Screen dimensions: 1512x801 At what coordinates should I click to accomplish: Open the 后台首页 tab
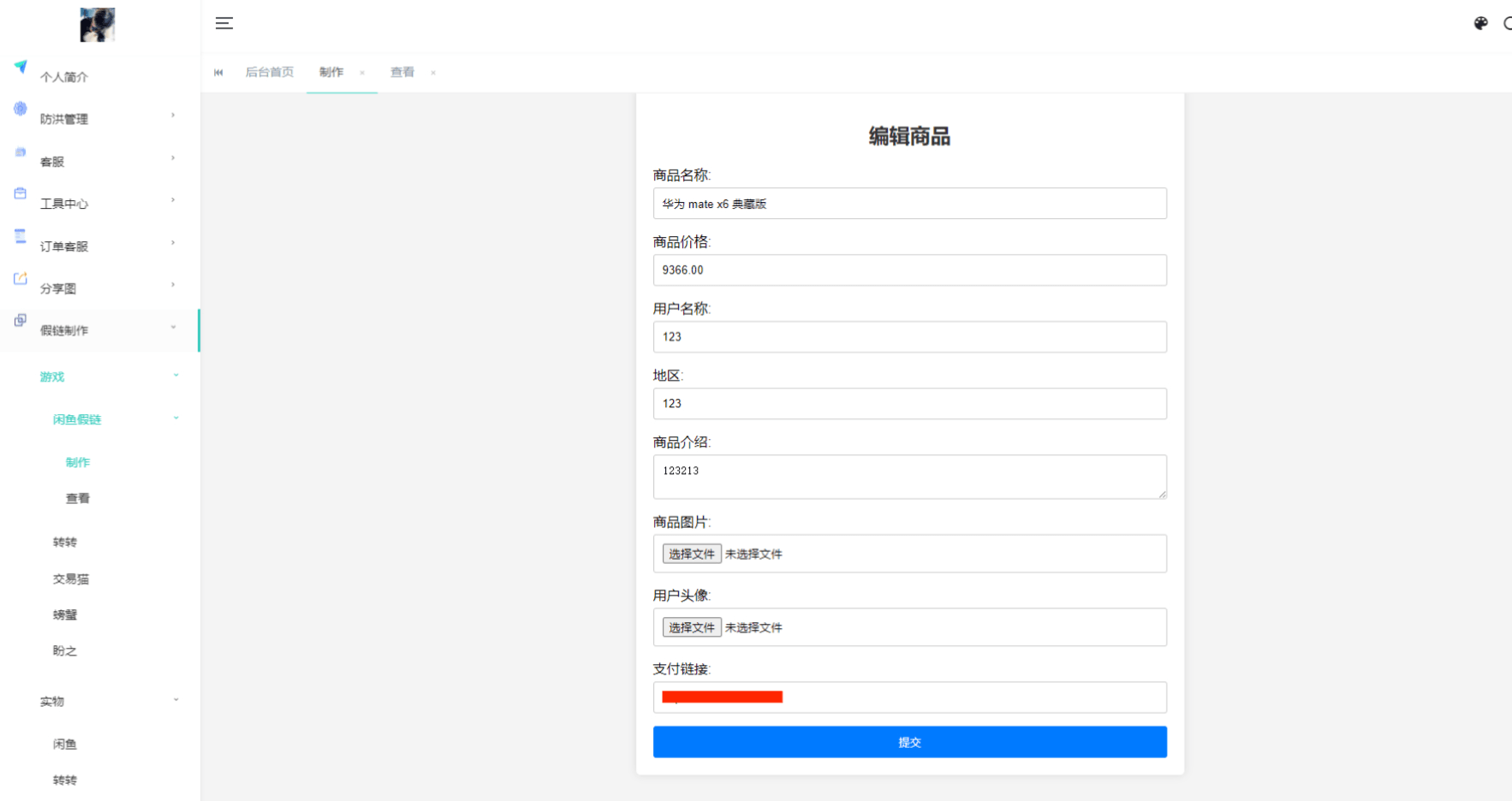click(x=269, y=72)
